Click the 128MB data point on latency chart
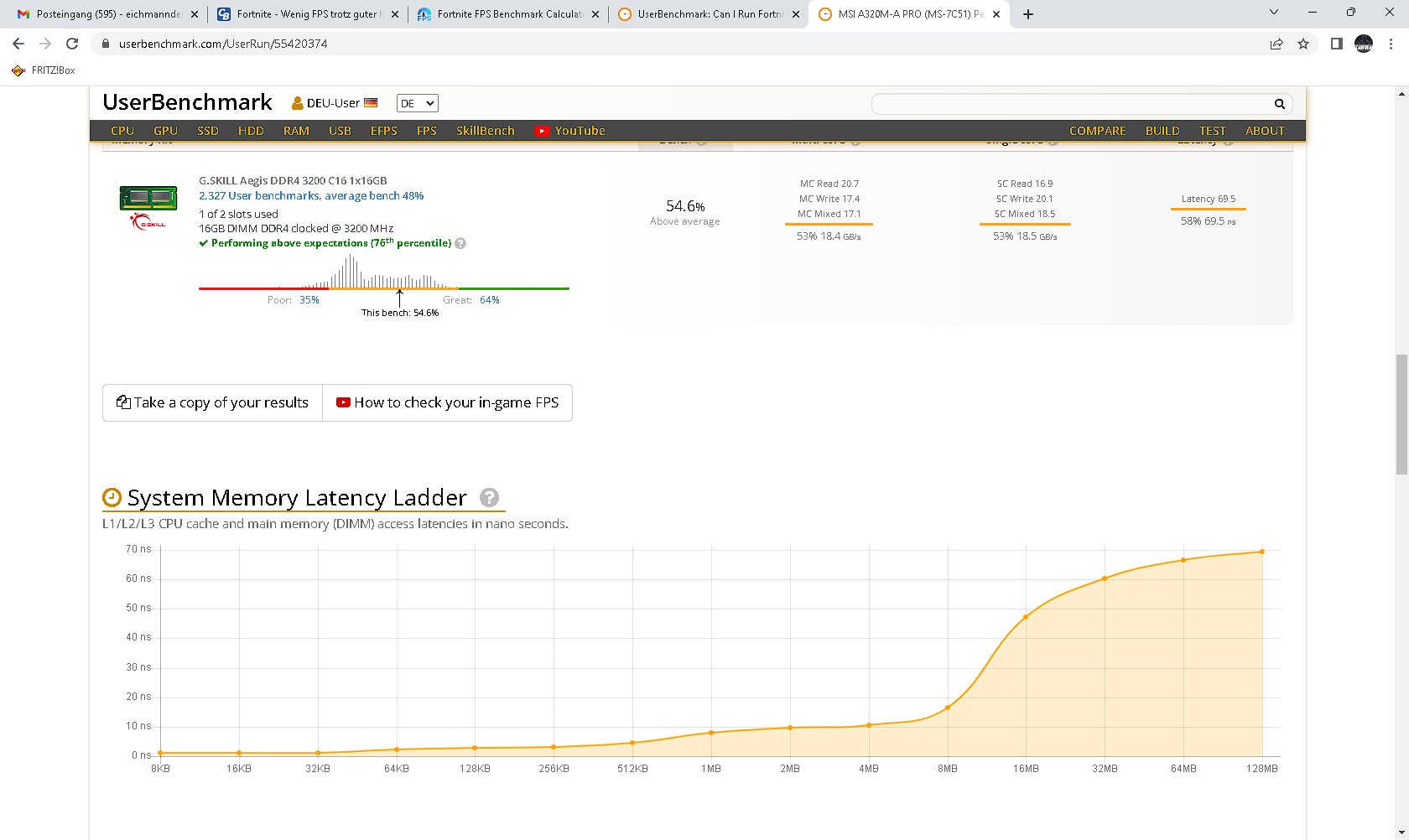Viewport: 1409px width, 840px height. point(1262,552)
